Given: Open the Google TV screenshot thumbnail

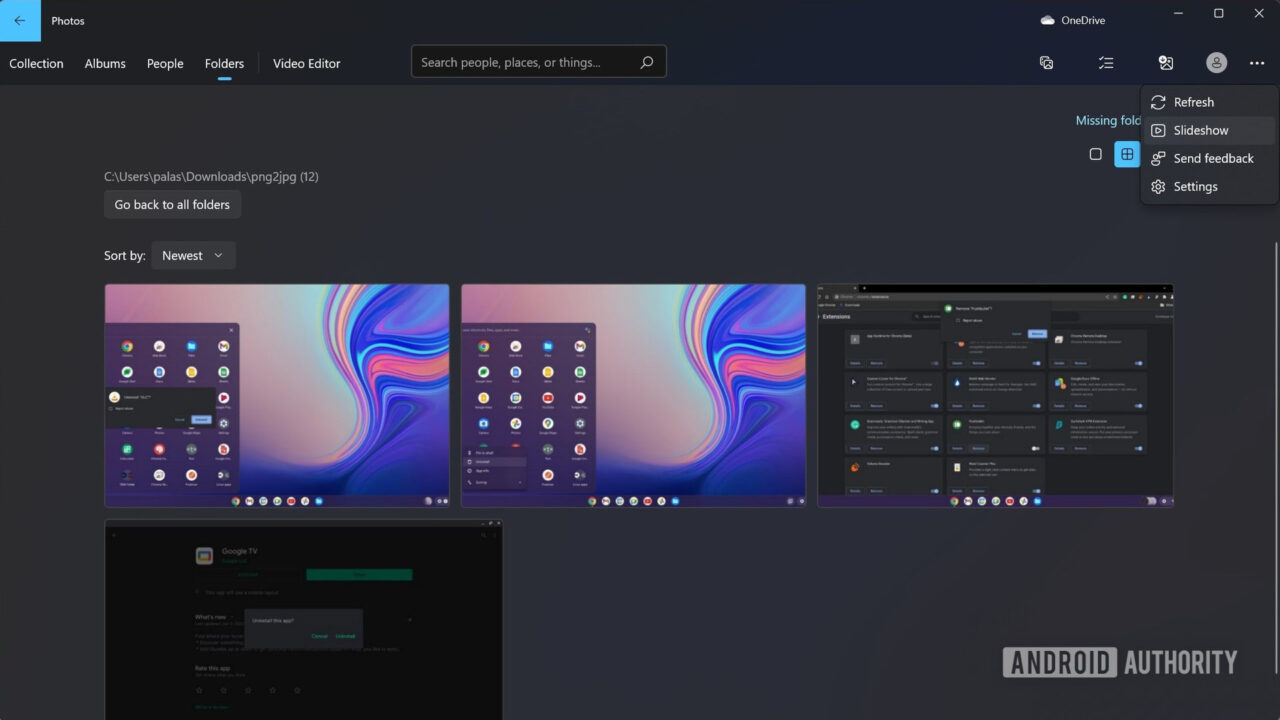Looking at the screenshot, I should [304, 620].
